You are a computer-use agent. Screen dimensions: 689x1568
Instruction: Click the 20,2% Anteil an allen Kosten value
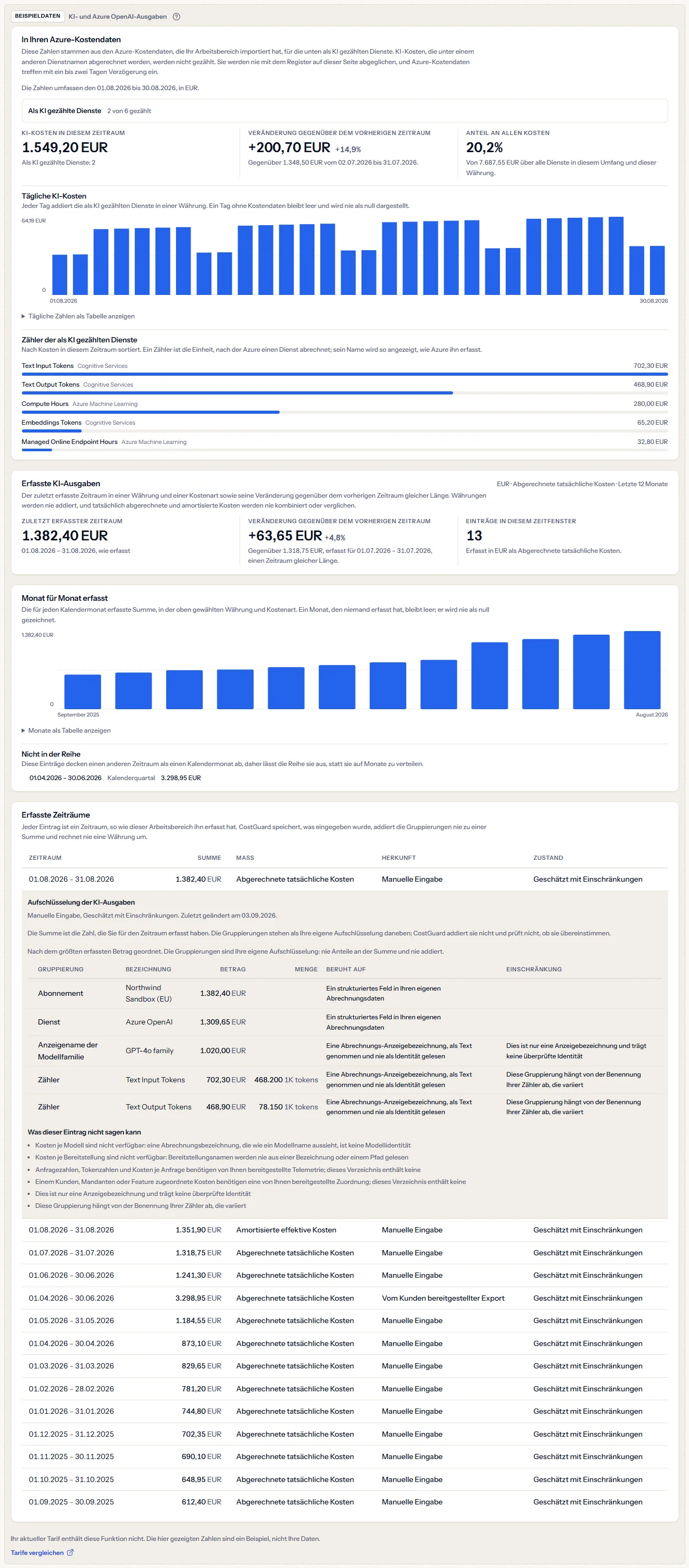coord(484,147)
